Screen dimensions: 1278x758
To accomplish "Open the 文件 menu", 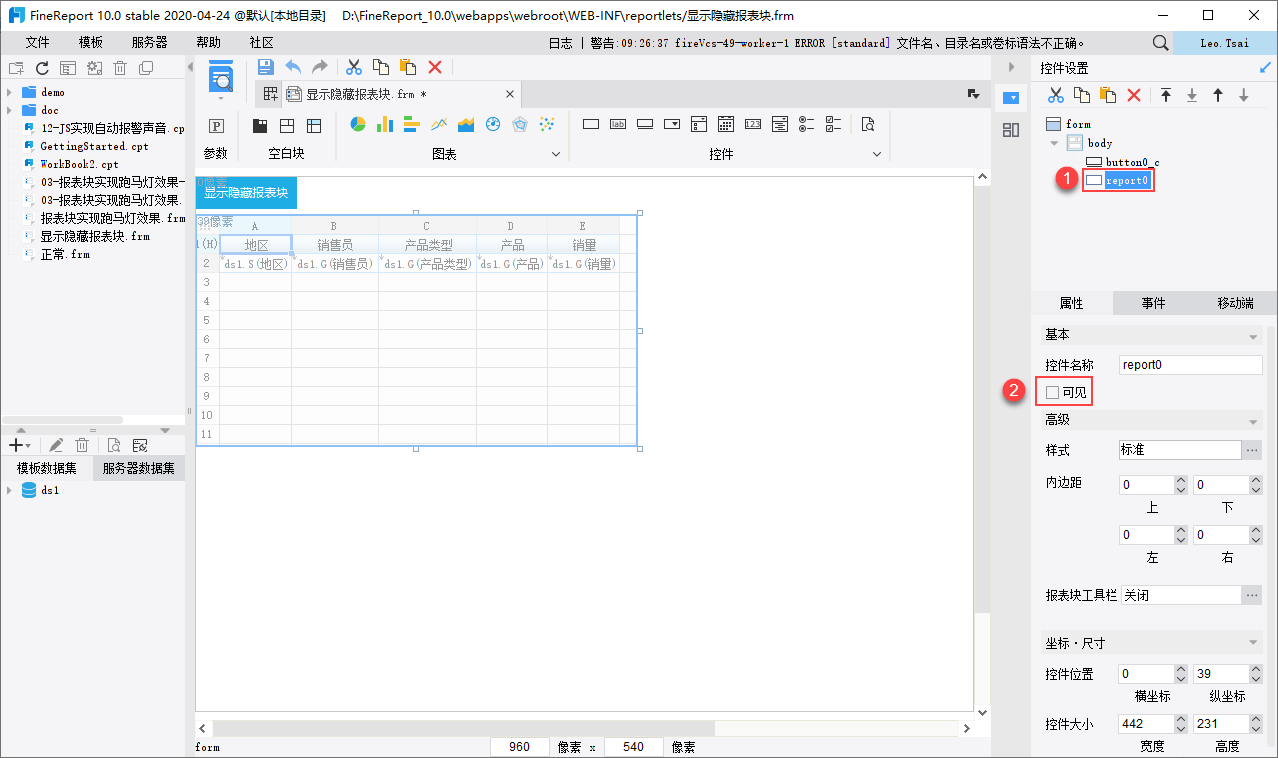I will pyautogui.click(x=37, y=43).
